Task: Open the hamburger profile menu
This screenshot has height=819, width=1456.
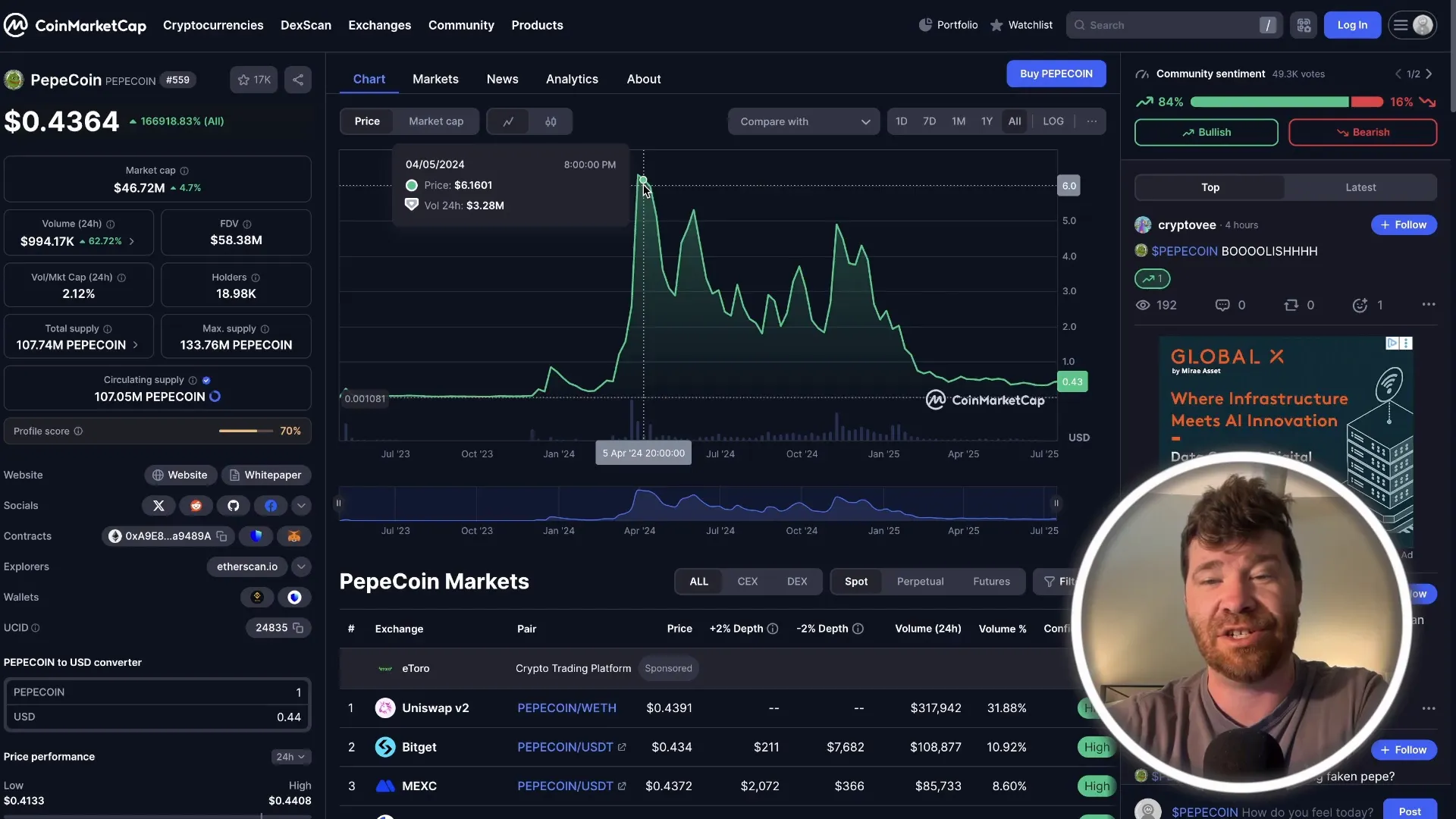Action: 1412,25
